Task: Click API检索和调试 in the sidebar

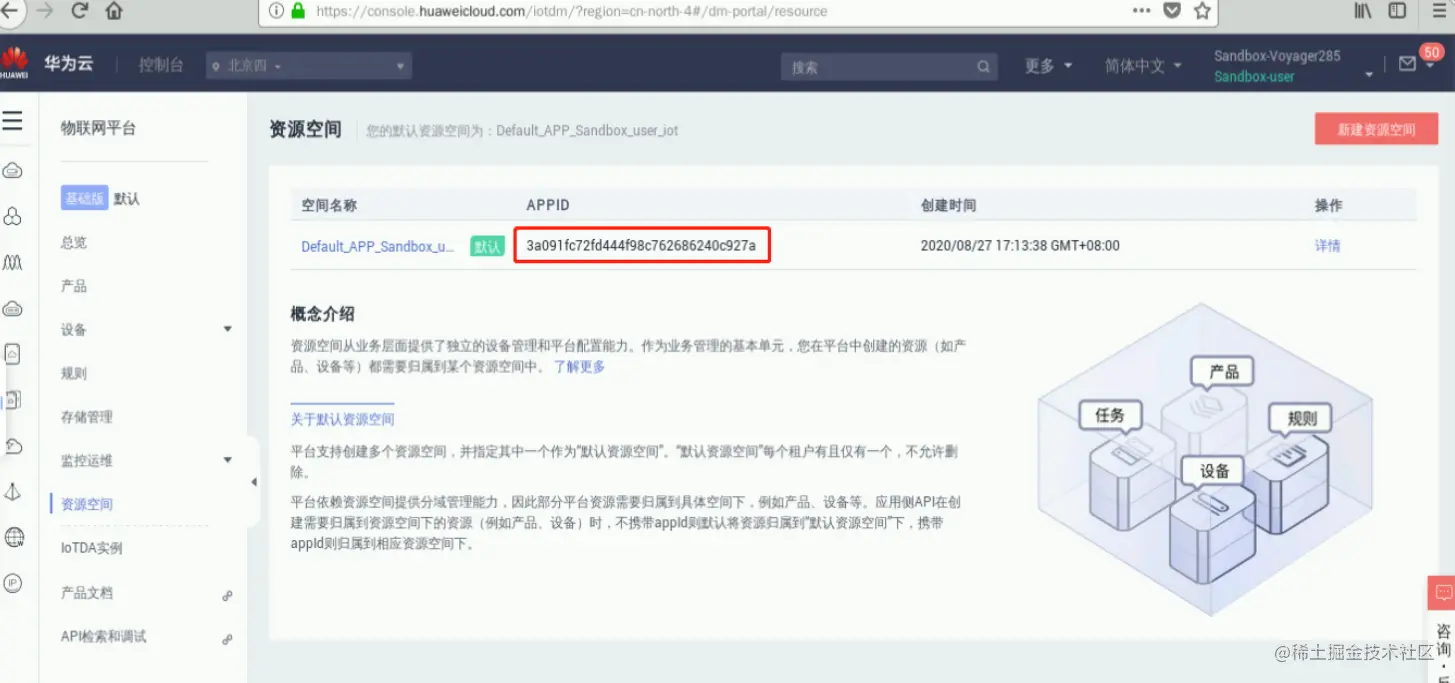Action: coord(104,636)
